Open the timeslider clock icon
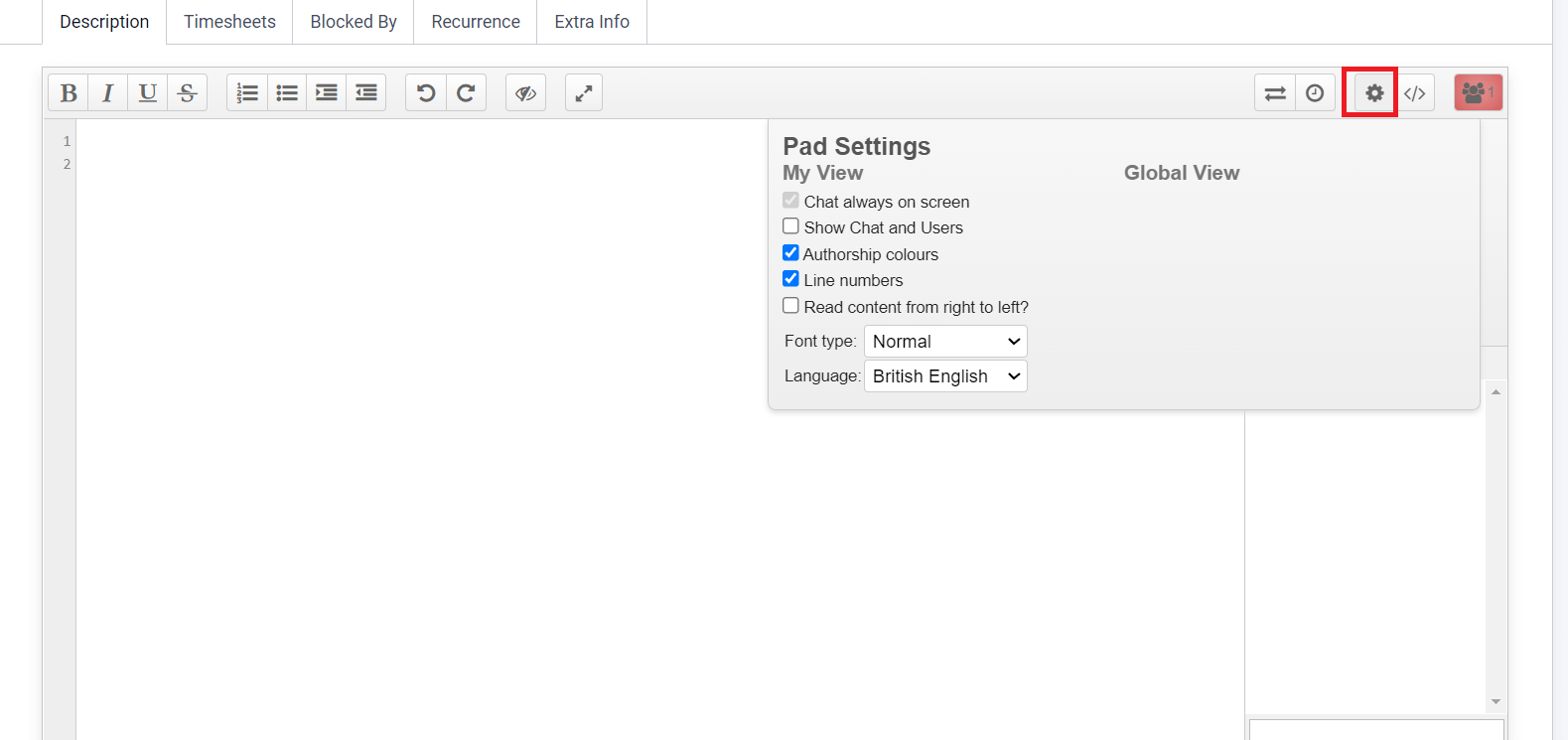 [x=1315, y=93]
